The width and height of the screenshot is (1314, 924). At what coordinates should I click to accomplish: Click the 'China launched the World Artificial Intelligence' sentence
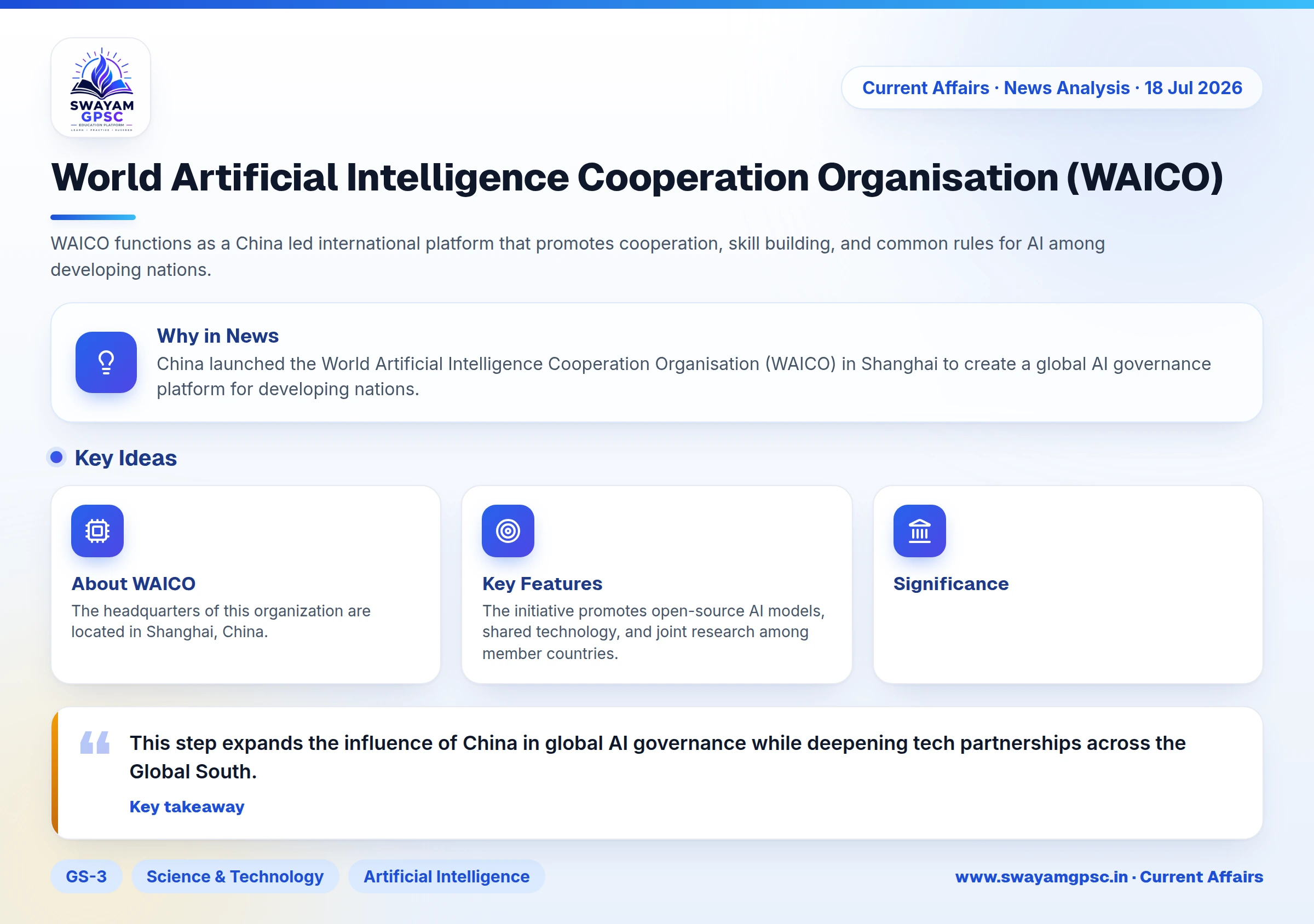point(684,377)
